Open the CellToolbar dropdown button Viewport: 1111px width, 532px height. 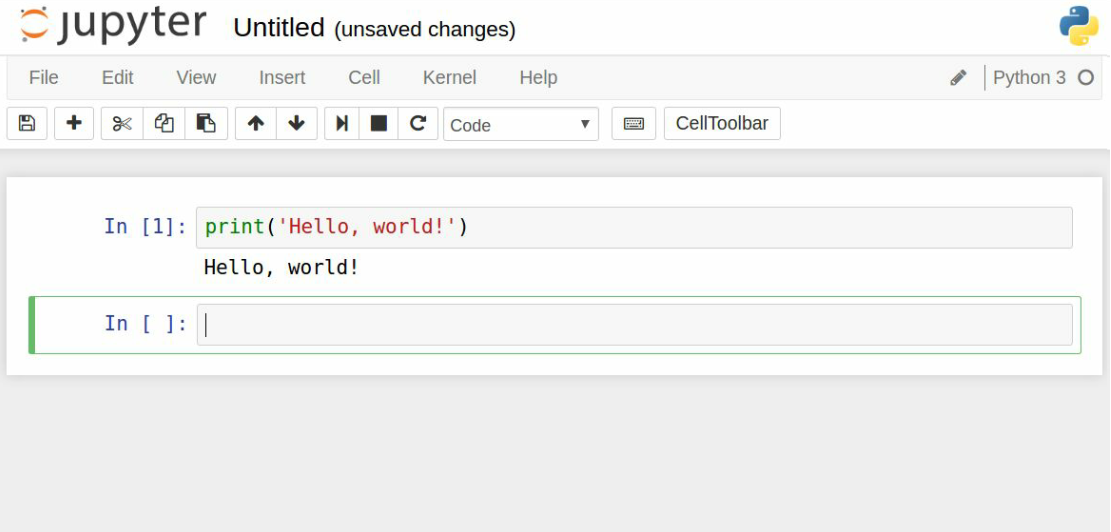point(721,124)
